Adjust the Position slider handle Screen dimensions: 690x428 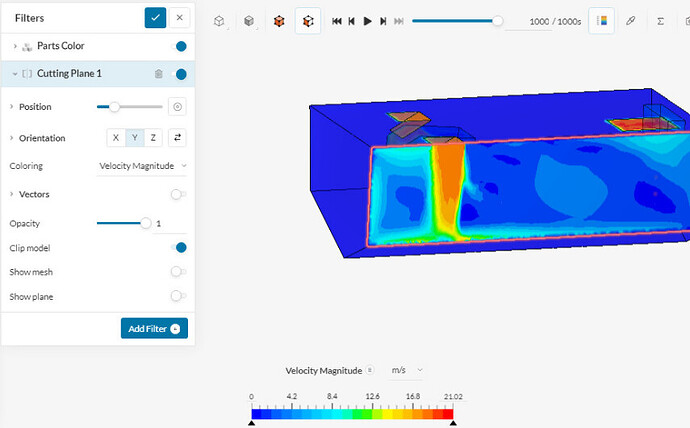(114, 107)
